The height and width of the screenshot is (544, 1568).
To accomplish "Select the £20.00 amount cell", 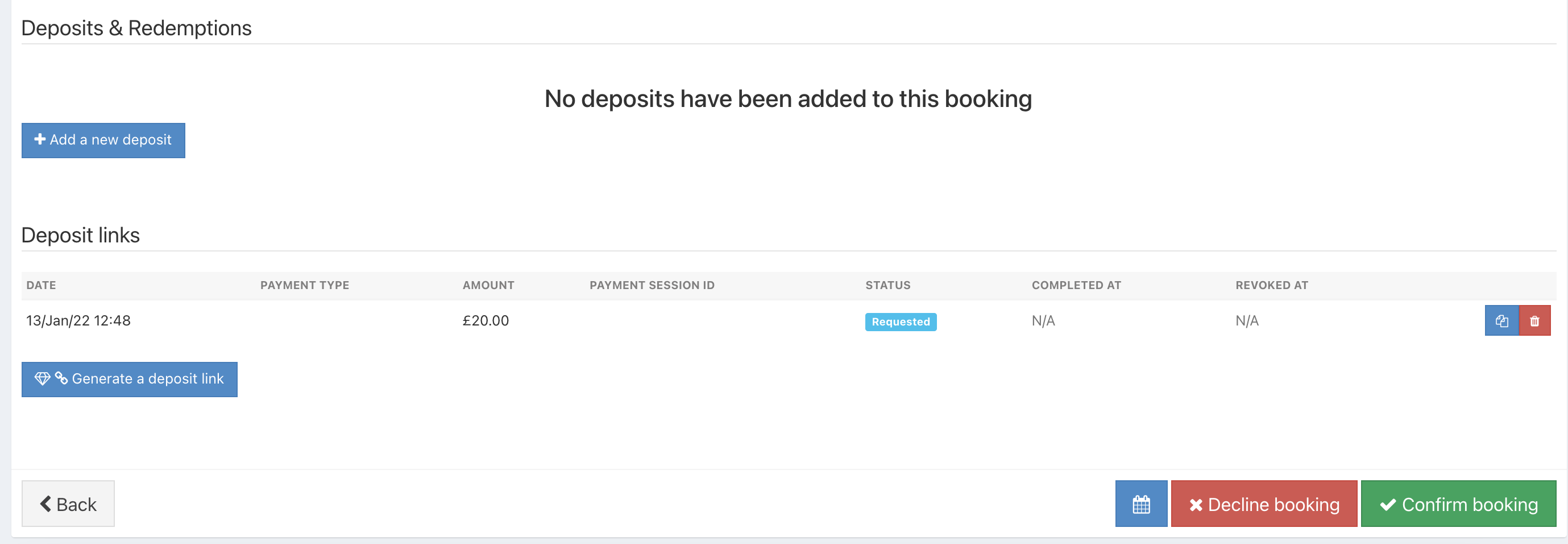I will coord(485,321).
